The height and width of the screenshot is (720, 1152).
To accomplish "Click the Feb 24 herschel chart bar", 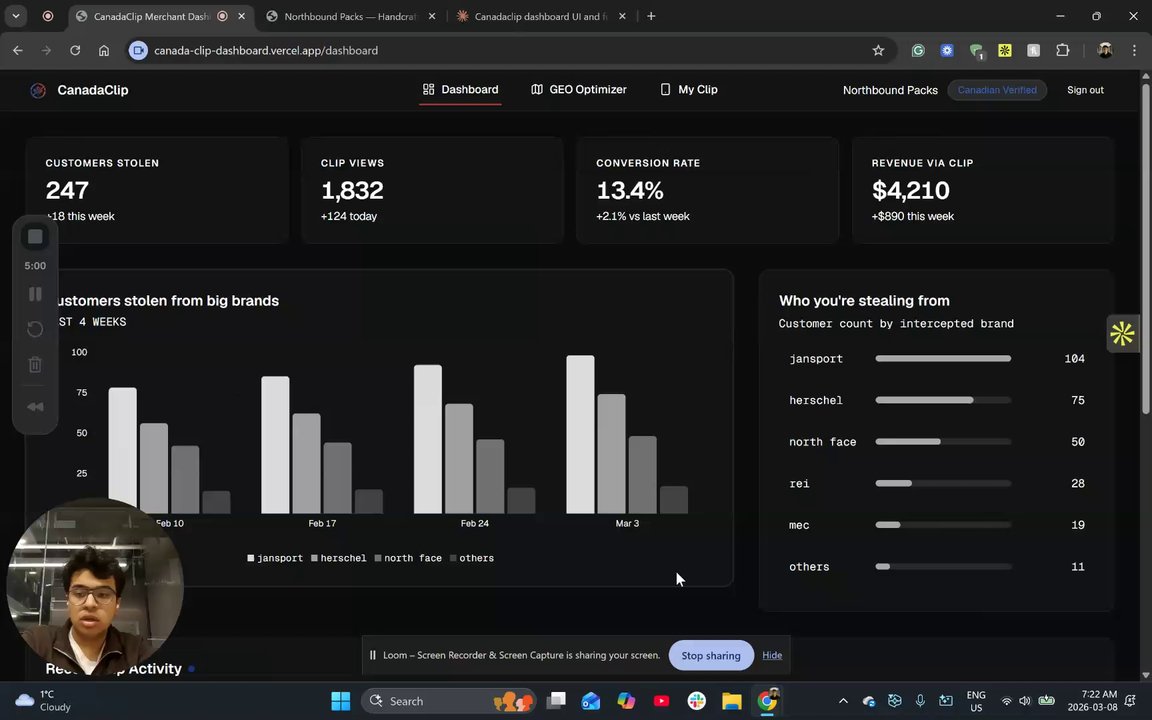I will point(458,458).
